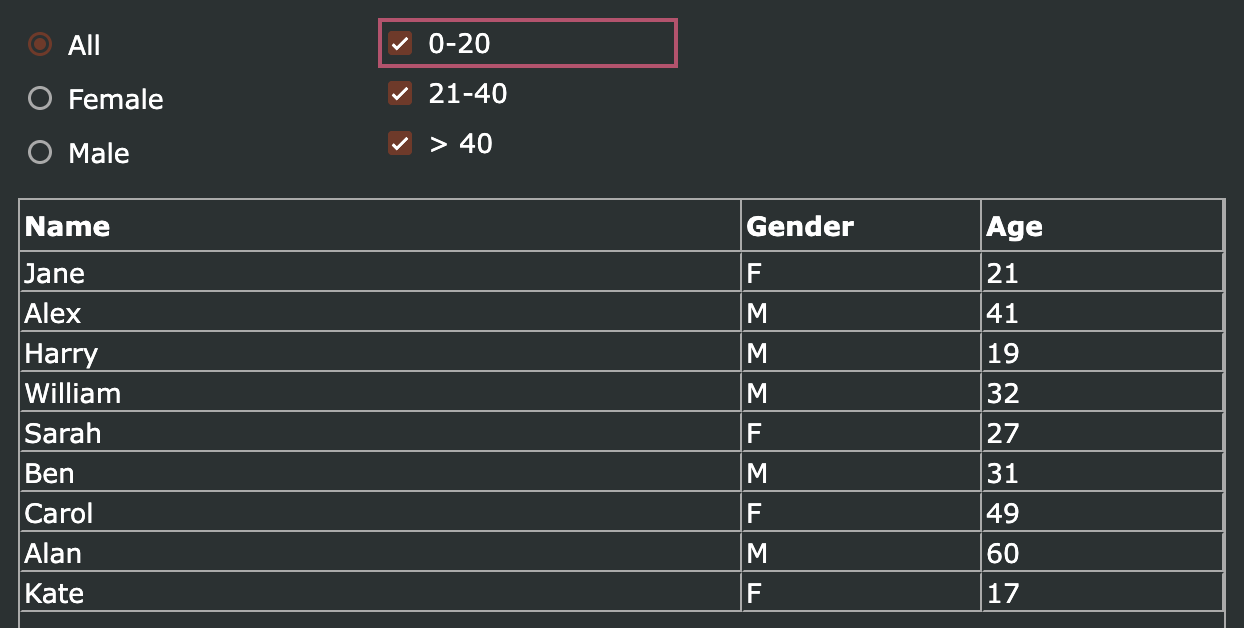
Task: Uncheck the 0-20 age checkbox
Action: point(400,43)
